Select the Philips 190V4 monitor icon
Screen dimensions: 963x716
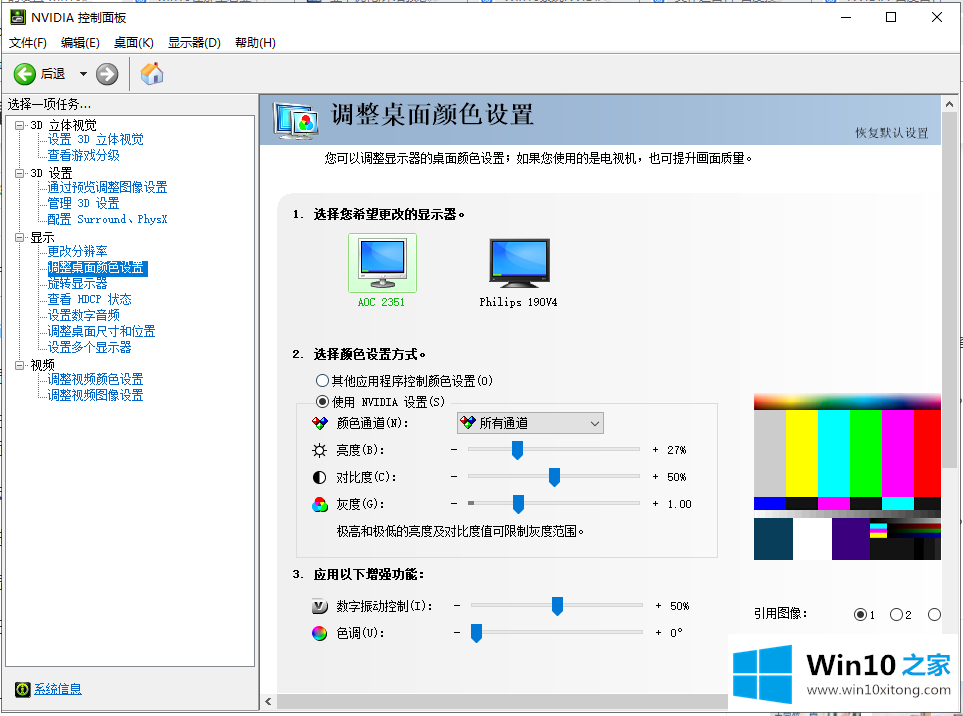point(519,263)
